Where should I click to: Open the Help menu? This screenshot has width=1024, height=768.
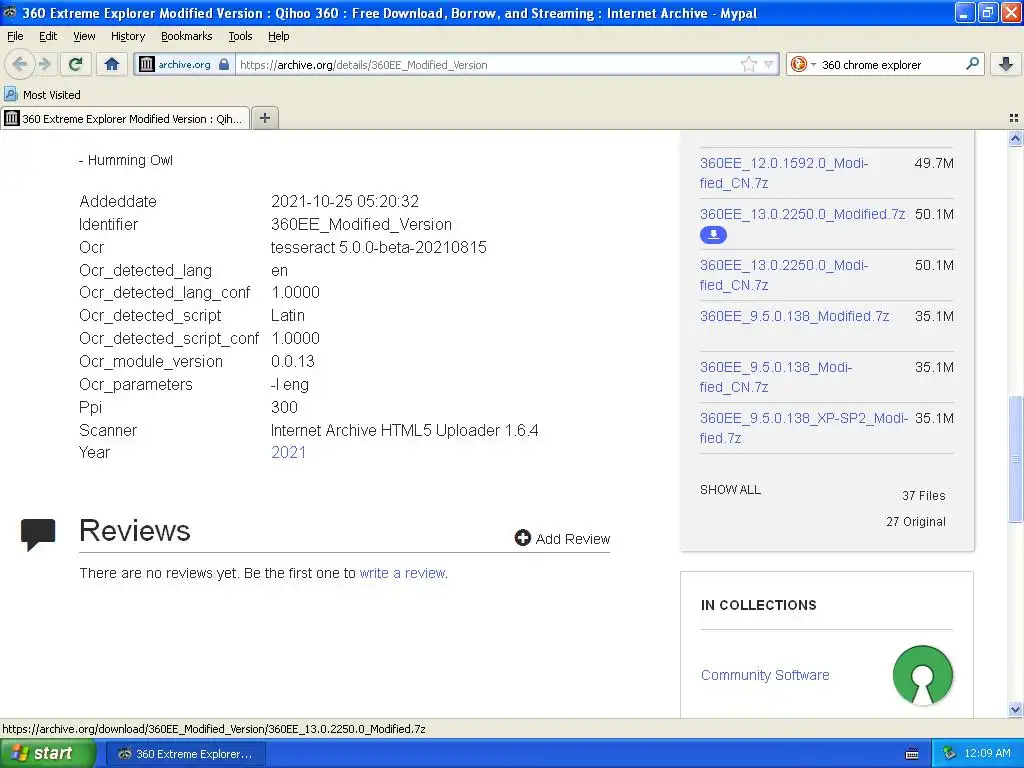(x=279, y=36)
